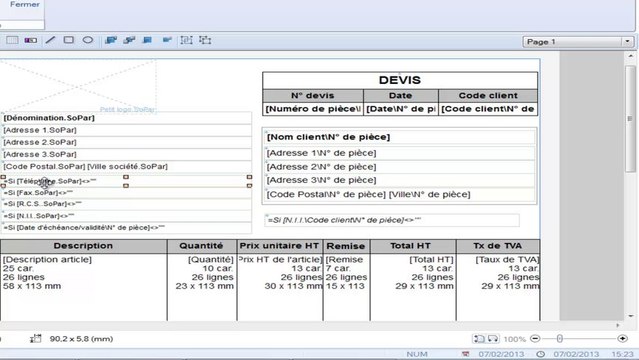Click the vertical scrollbar up arrow
This screenshot has height=360, width=639.
click(x=630, y=55)
